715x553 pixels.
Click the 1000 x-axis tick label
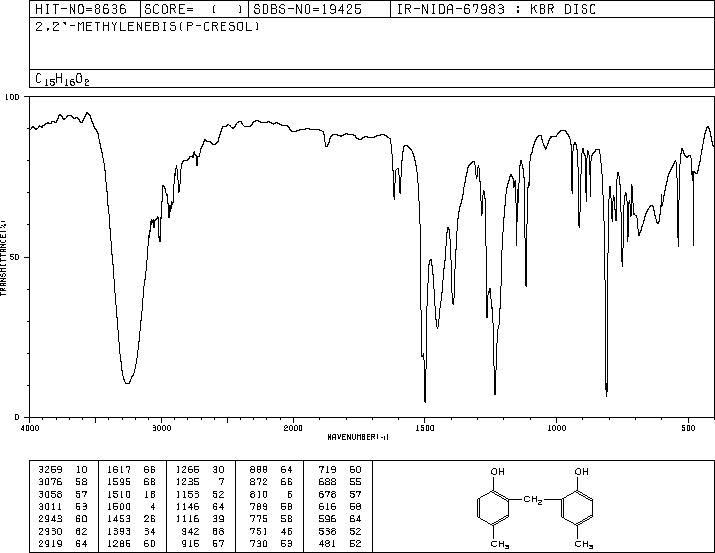(557, 428)
